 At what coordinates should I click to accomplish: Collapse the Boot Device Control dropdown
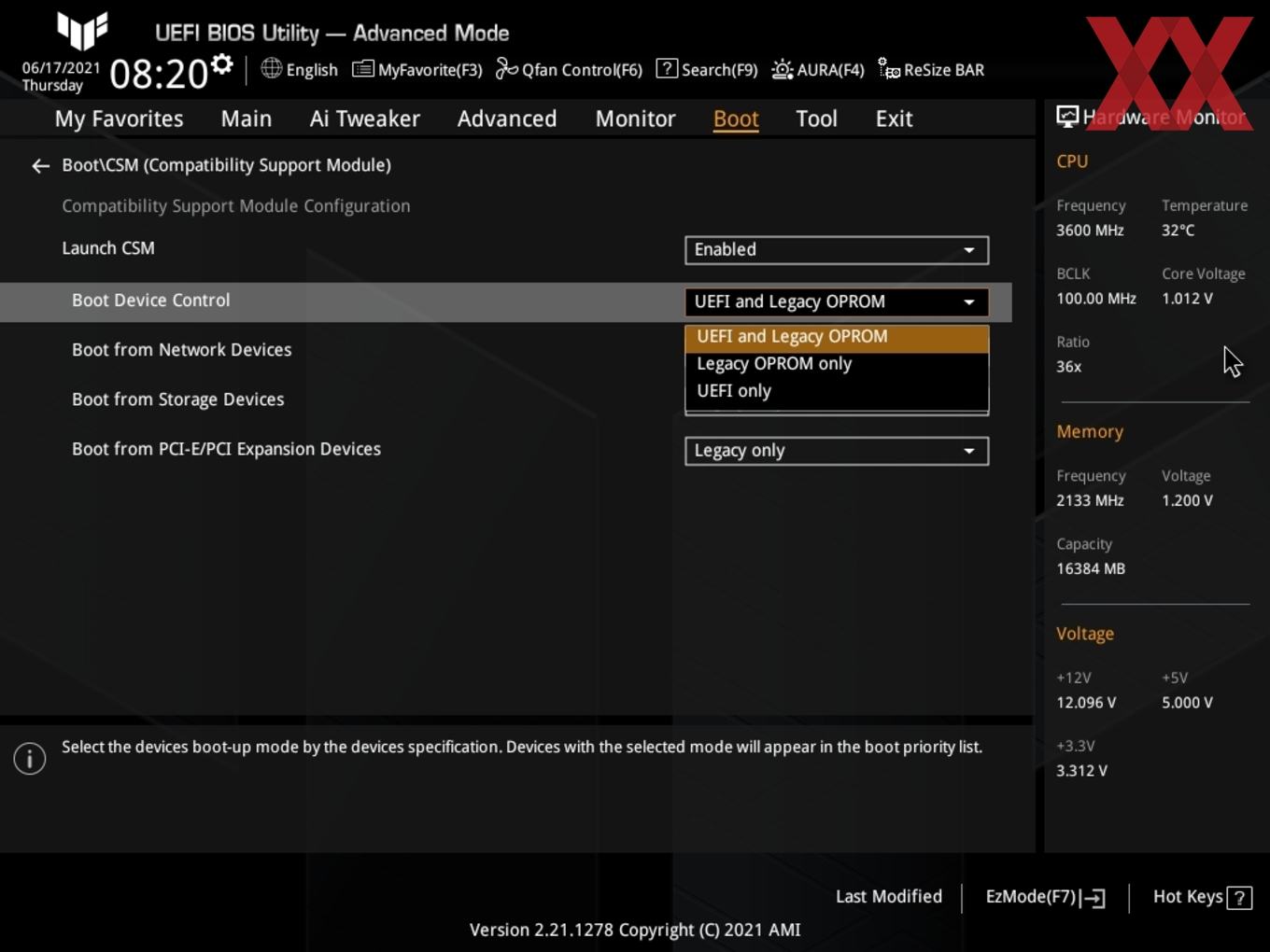[837, 301]
